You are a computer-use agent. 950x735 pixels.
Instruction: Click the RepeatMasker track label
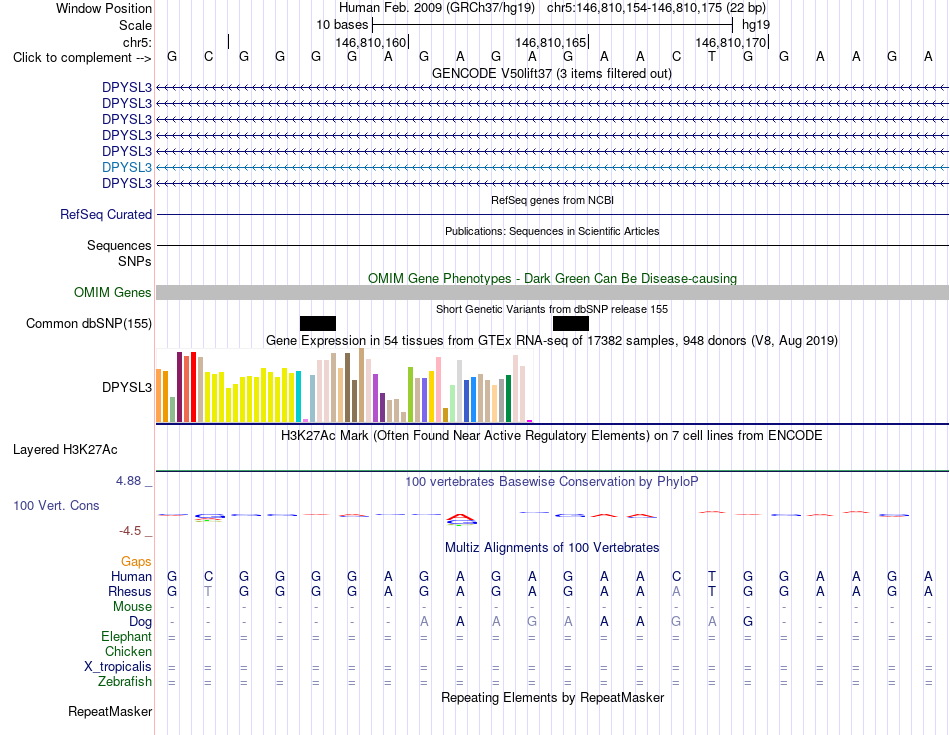pos(110,711)
